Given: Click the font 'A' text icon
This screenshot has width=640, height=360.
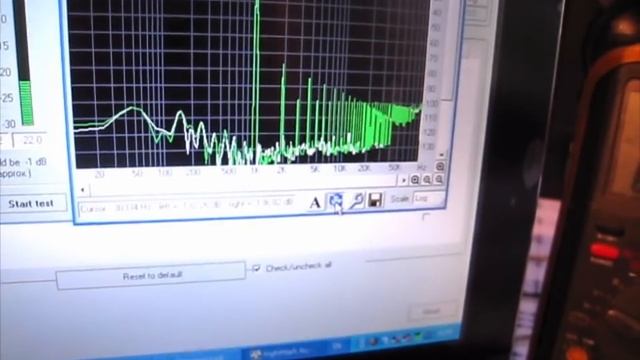Looking at the screenshot, I should (315, 202).
